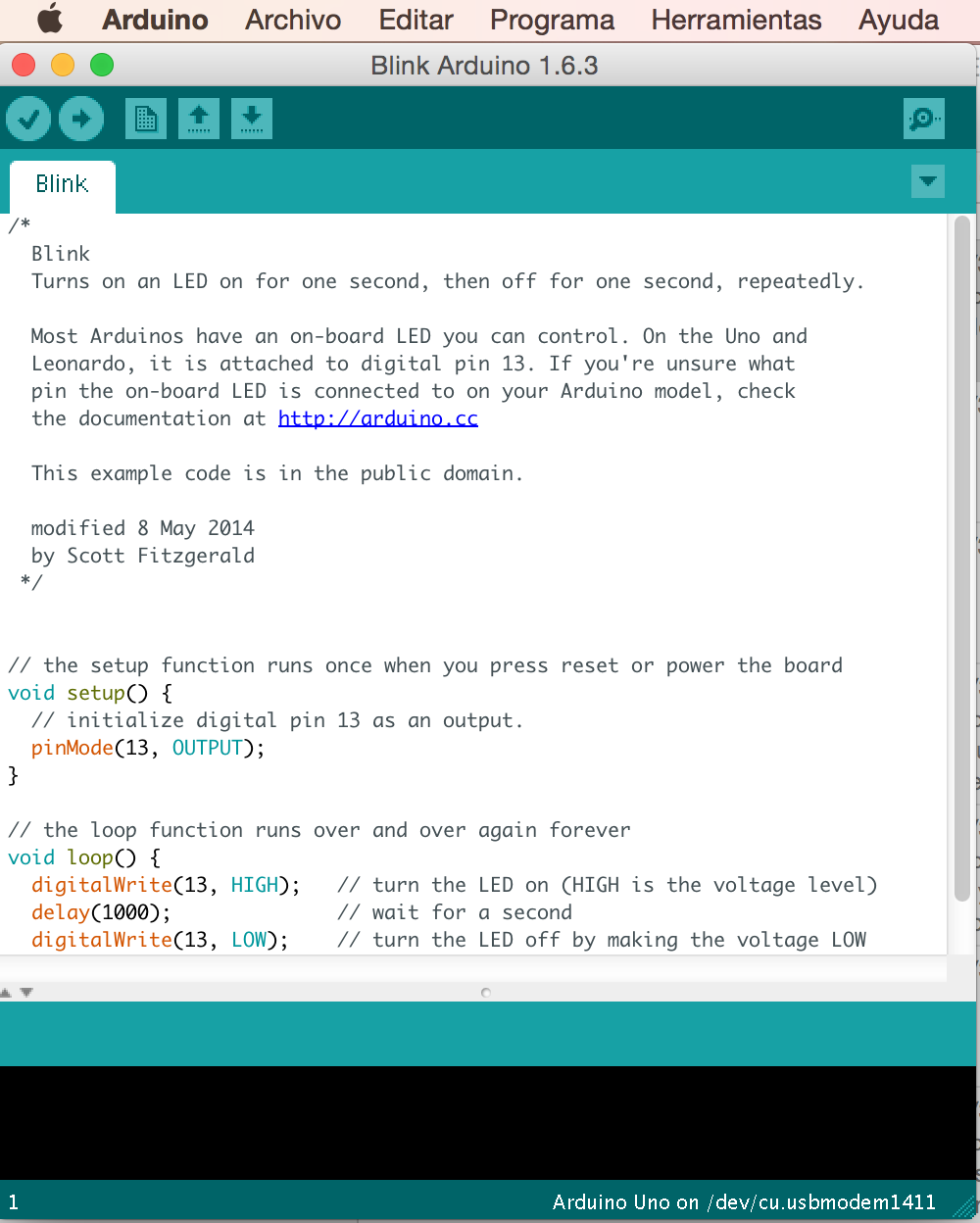Click the 'modified 8 May 2014' line

(143, 528)
